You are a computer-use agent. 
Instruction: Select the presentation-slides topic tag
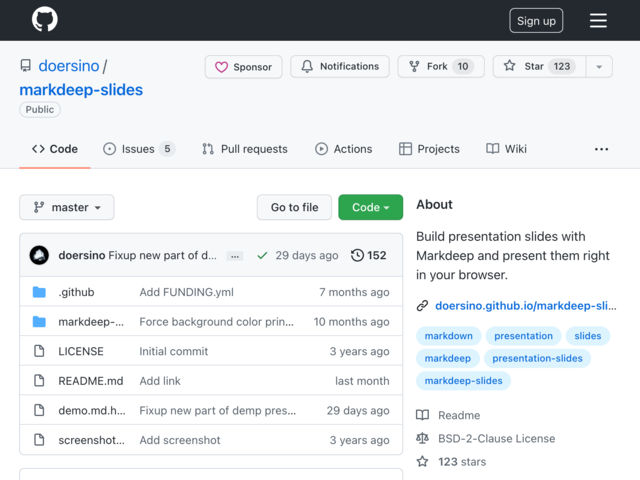click(537, 358)
